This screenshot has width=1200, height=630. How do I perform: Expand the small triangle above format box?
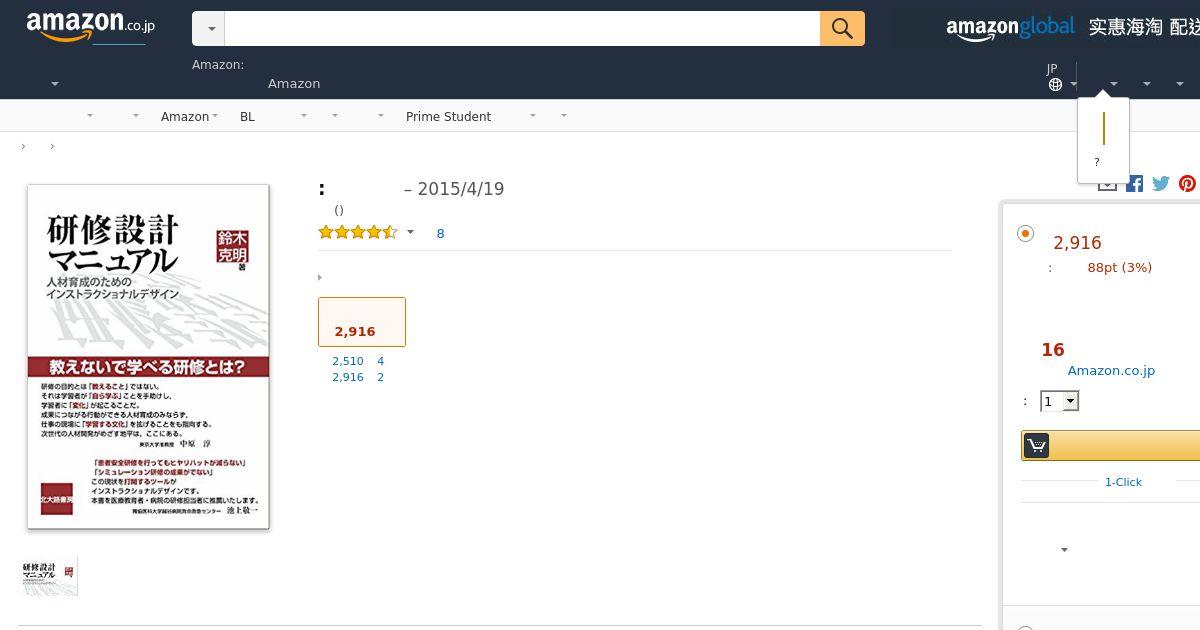click(x=320, y=278)
